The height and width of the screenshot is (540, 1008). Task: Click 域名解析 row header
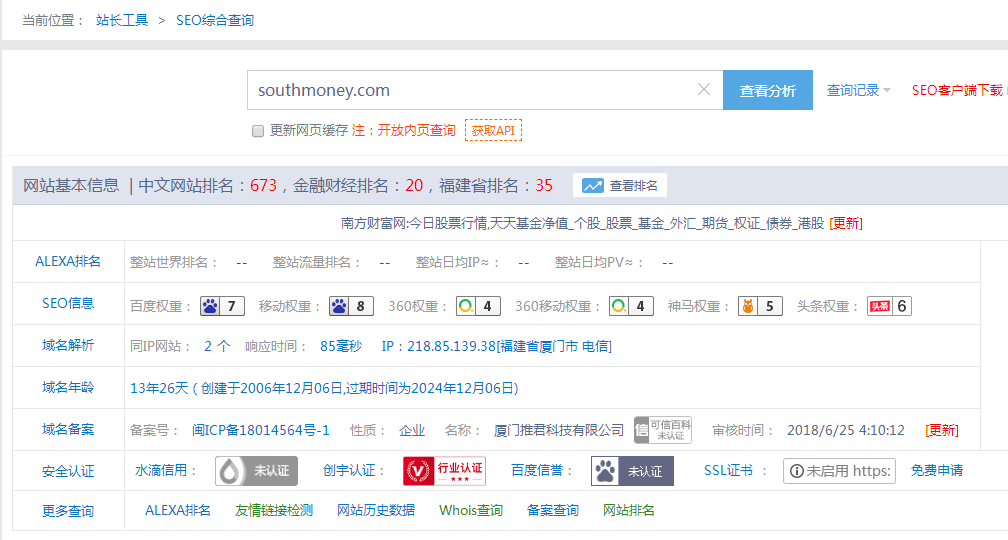point(68,345)
